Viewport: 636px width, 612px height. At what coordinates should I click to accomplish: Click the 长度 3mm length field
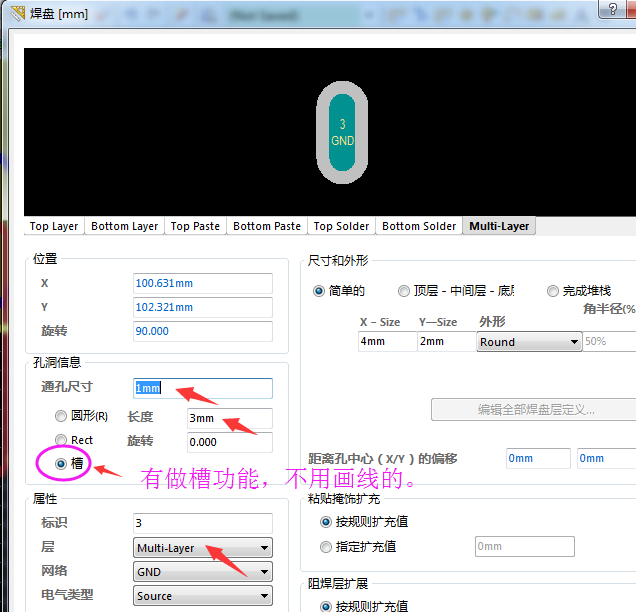click(229, 418)
